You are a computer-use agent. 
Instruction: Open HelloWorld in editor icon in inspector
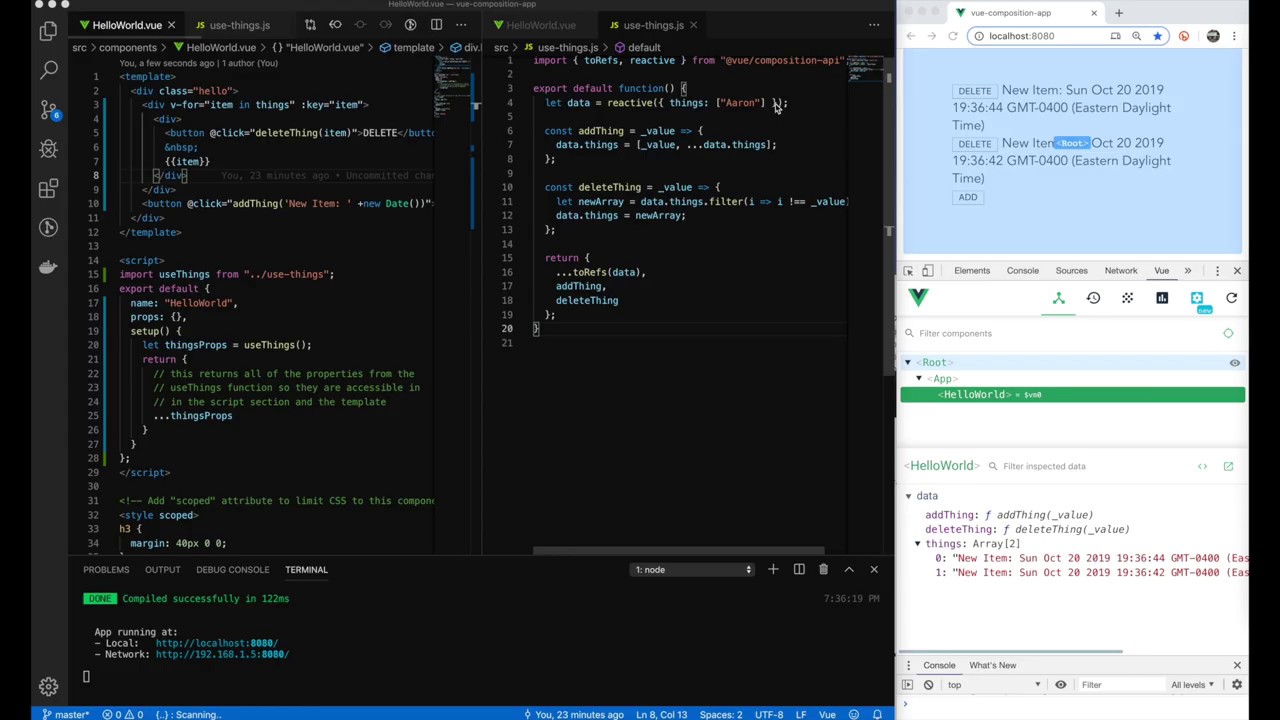point(1228,466)
